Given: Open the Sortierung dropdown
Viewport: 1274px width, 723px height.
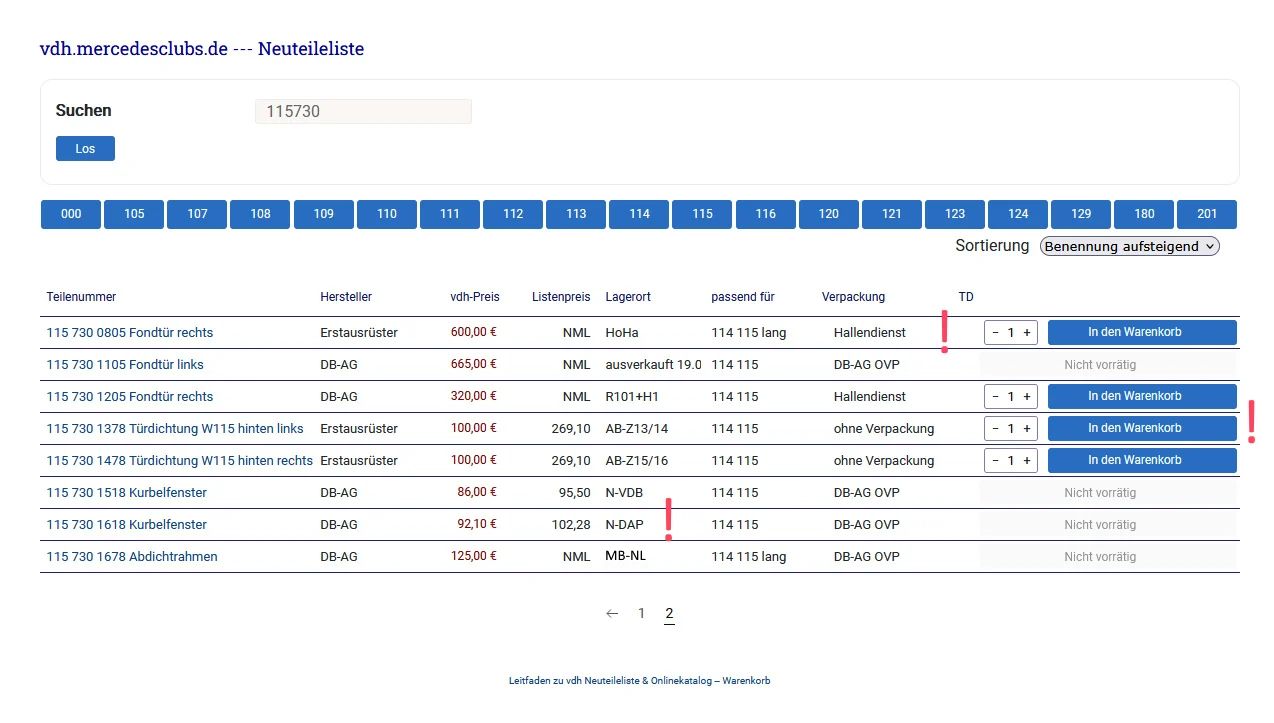Looking at the screenshot, I should click(x=1129, y=246).
